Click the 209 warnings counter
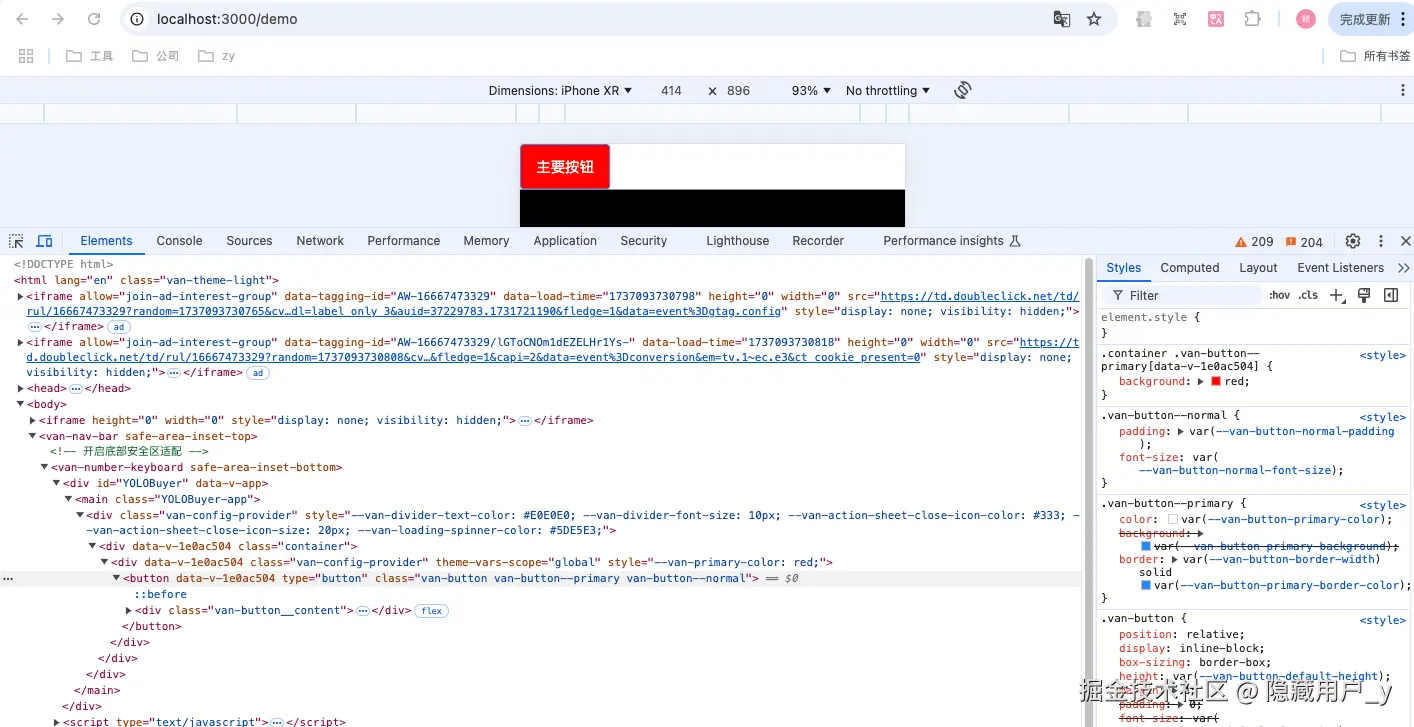The height and width of the screenshot is (727, 1414). (x=1254, y=242)
